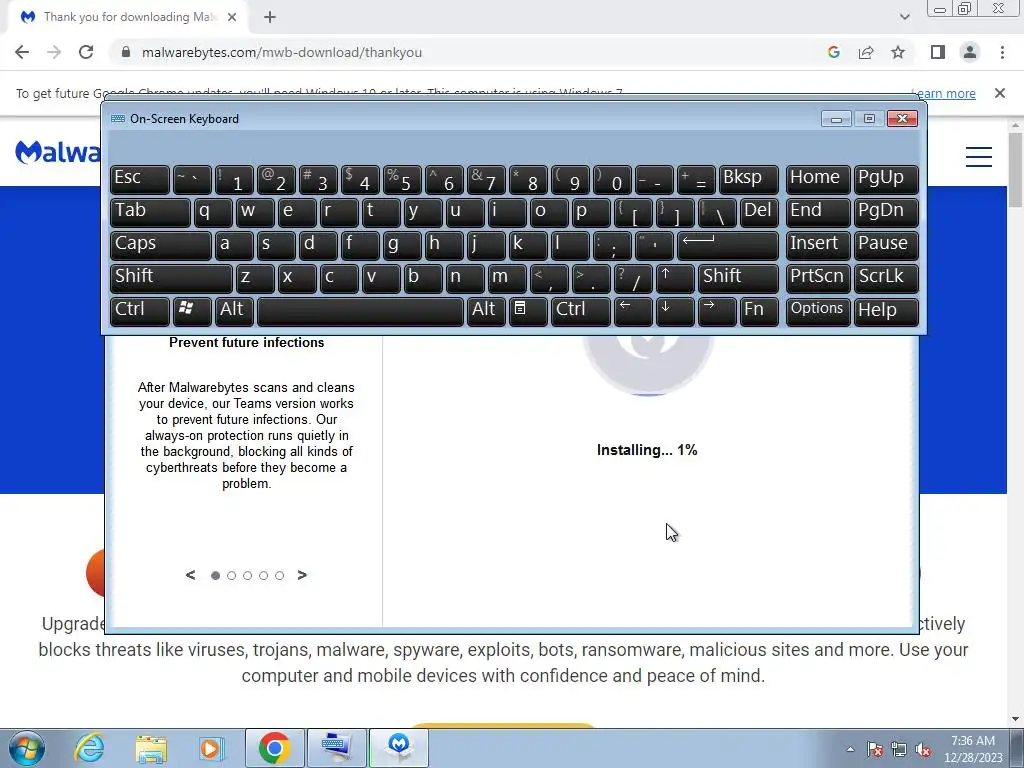Click the Help key on keyboard

point(886,310)
